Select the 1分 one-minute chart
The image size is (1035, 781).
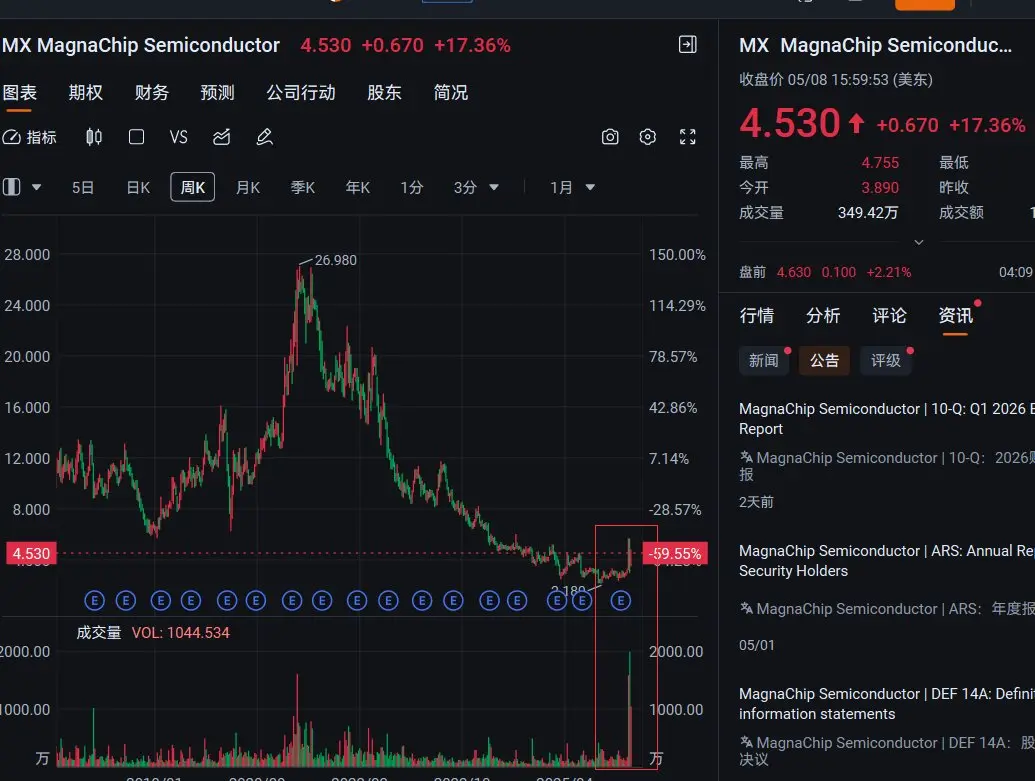point(412,187)
